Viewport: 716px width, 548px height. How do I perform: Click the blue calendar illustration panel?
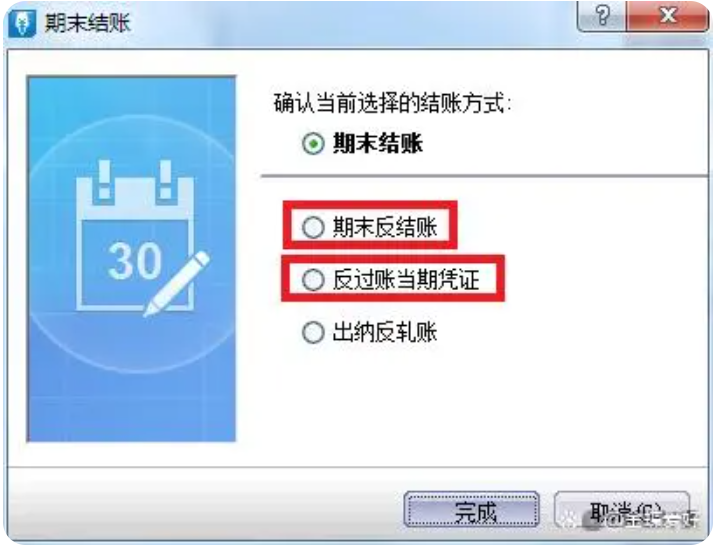tap(132, 259)
